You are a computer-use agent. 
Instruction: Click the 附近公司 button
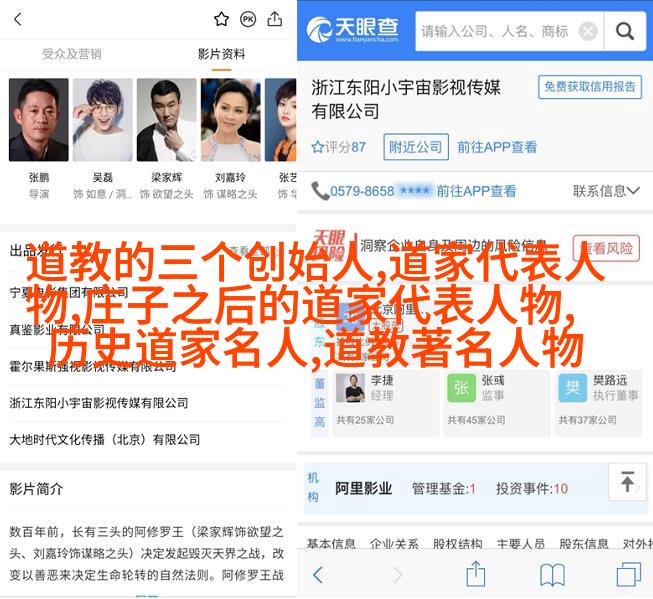click(x=416, y=147)
